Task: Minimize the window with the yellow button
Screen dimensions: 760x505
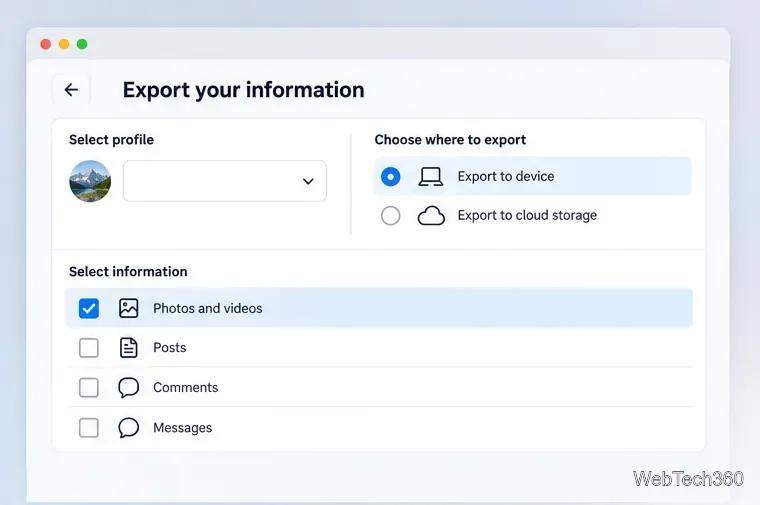Action: pos(64,44)
